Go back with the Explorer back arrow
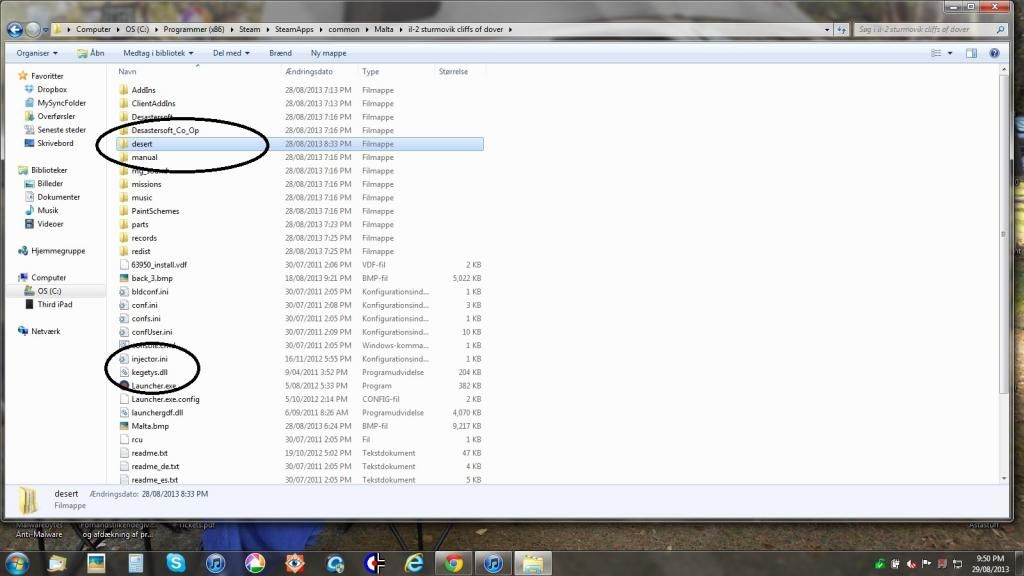This screenshot has height=576, width=1024. (x=14, y=29)
